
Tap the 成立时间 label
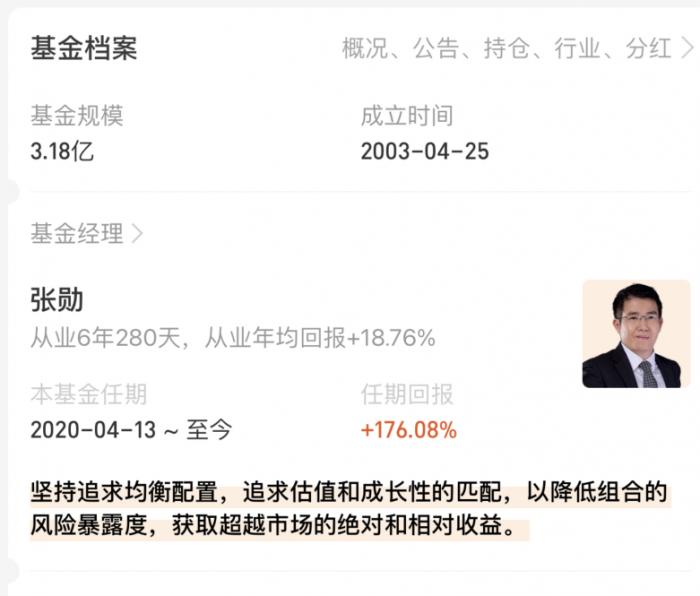[x=407, y=116]
